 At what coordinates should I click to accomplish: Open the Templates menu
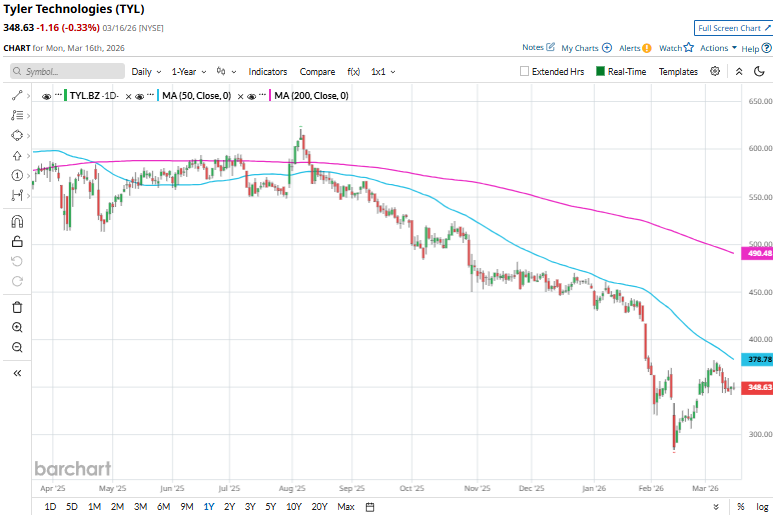point(678,71)
